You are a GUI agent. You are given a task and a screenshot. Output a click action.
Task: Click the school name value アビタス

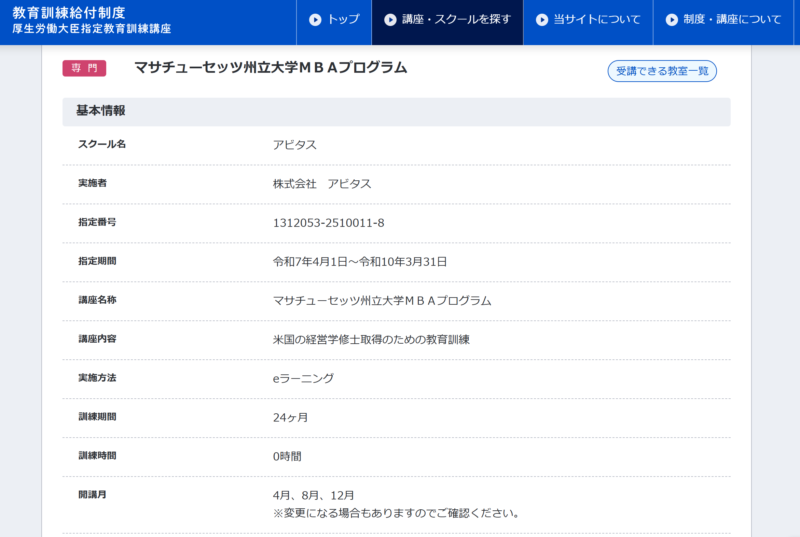point(294,145)
